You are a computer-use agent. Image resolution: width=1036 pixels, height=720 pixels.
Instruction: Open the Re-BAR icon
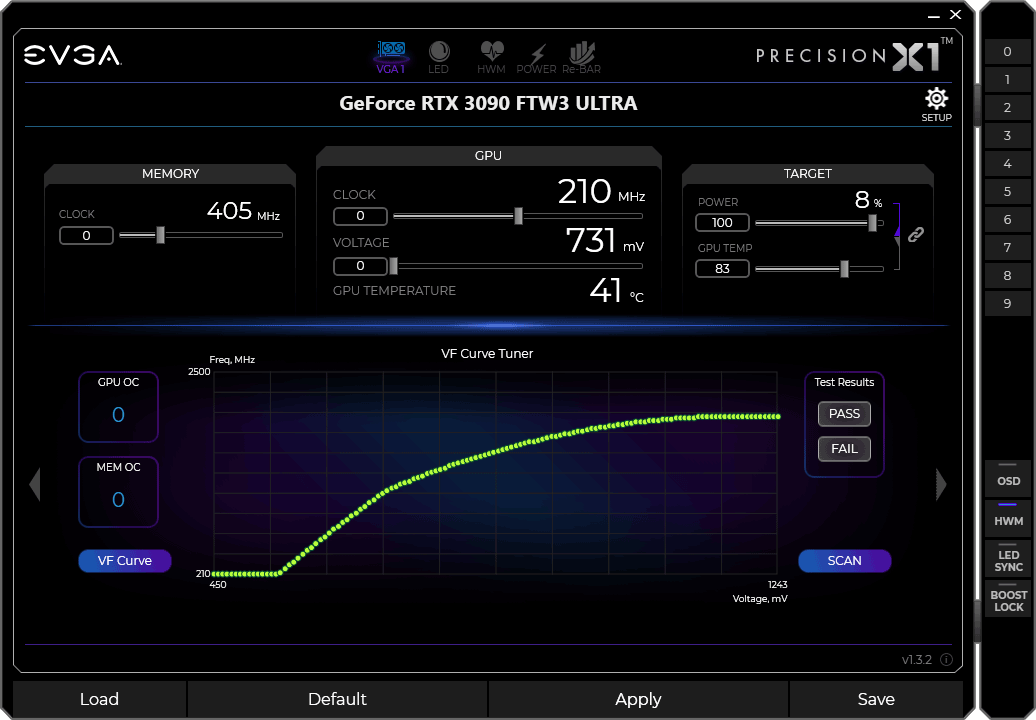point(581,56)
